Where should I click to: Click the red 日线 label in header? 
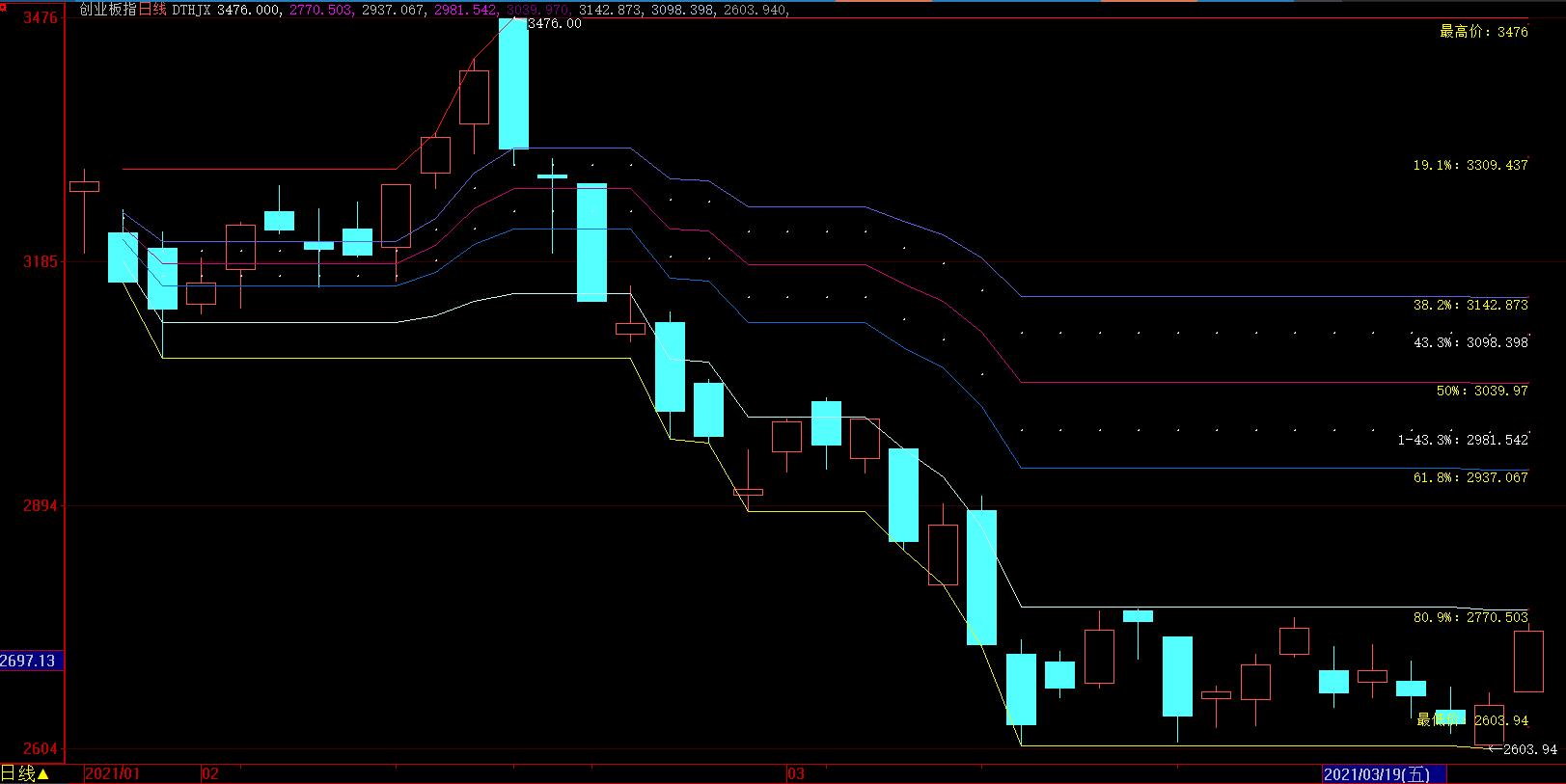[152, 10]
